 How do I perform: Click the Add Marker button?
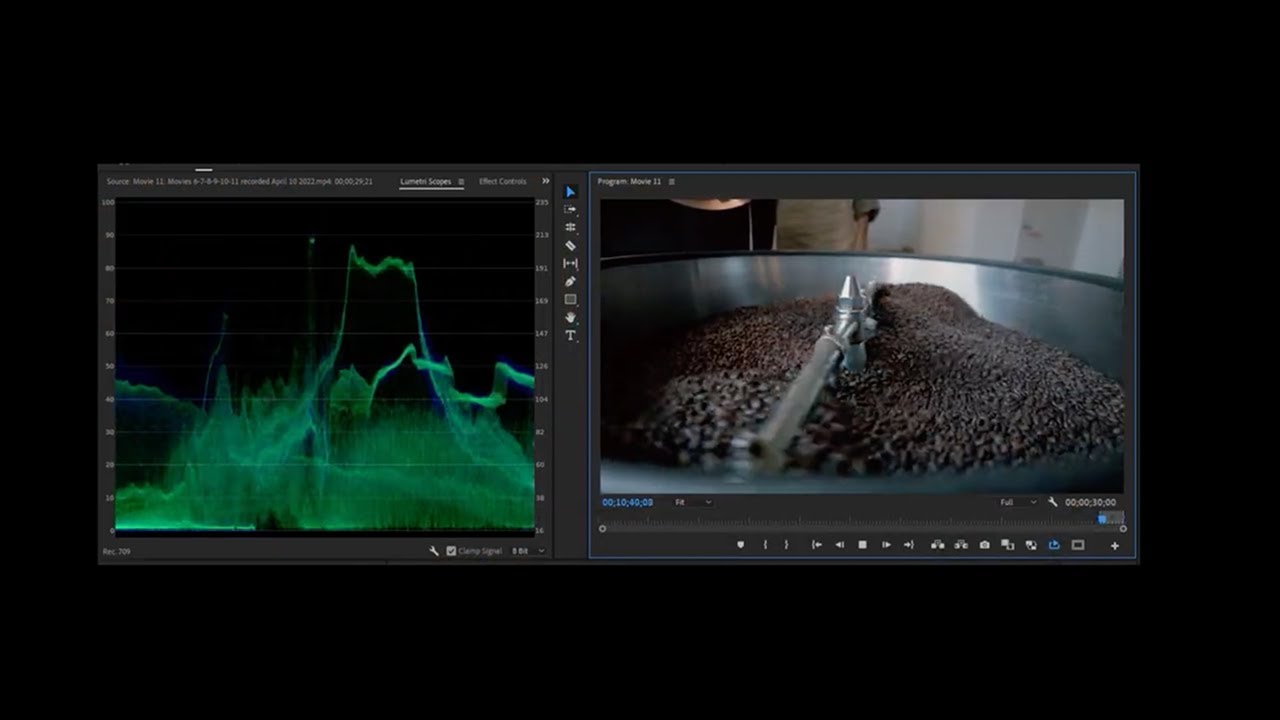tap(740, 545)
